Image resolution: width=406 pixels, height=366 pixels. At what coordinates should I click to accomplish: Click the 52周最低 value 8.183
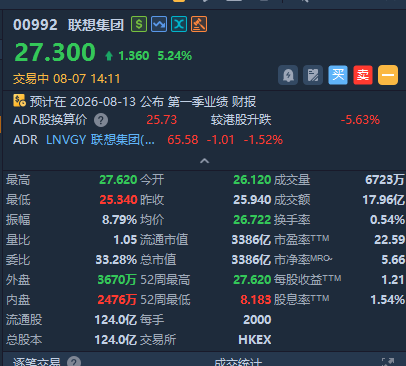click(x=256, y=300)
